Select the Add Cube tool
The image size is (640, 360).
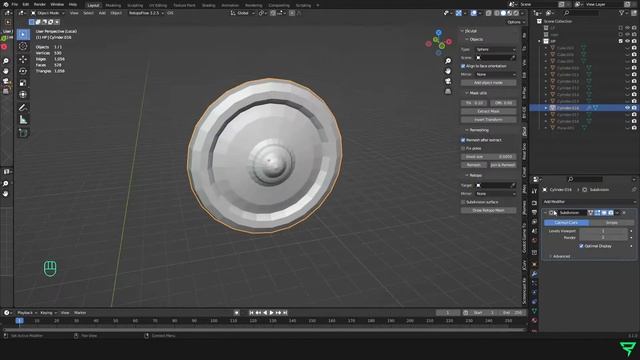[x=23, y=133]
